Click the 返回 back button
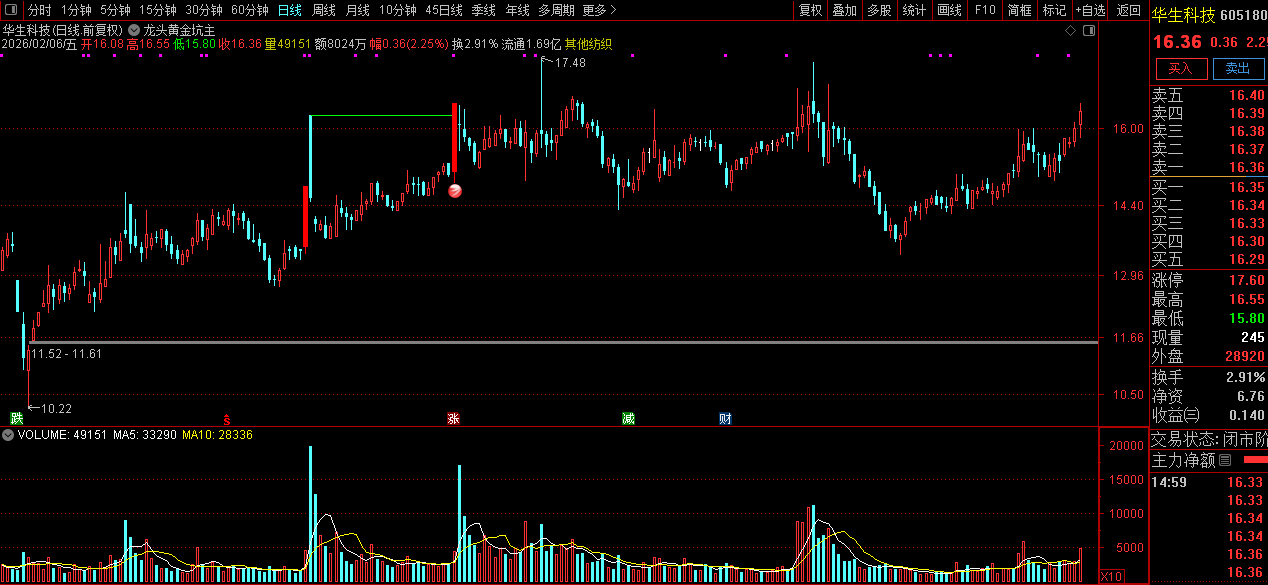Screen dimensions: 1268x585 [1128, 10]
